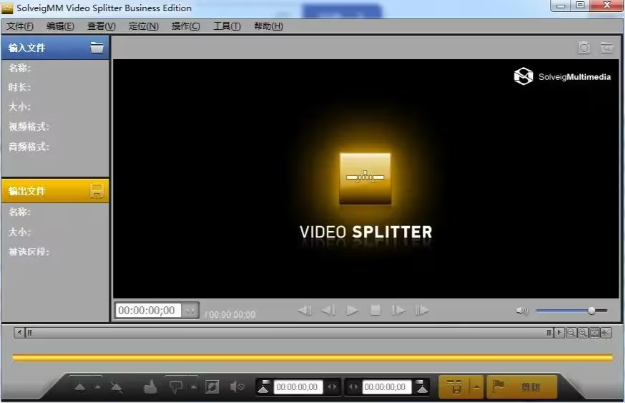This screenshot has width=625, height=403.
Task: Click the Video Splitter title bar icon
Action: 7,8
